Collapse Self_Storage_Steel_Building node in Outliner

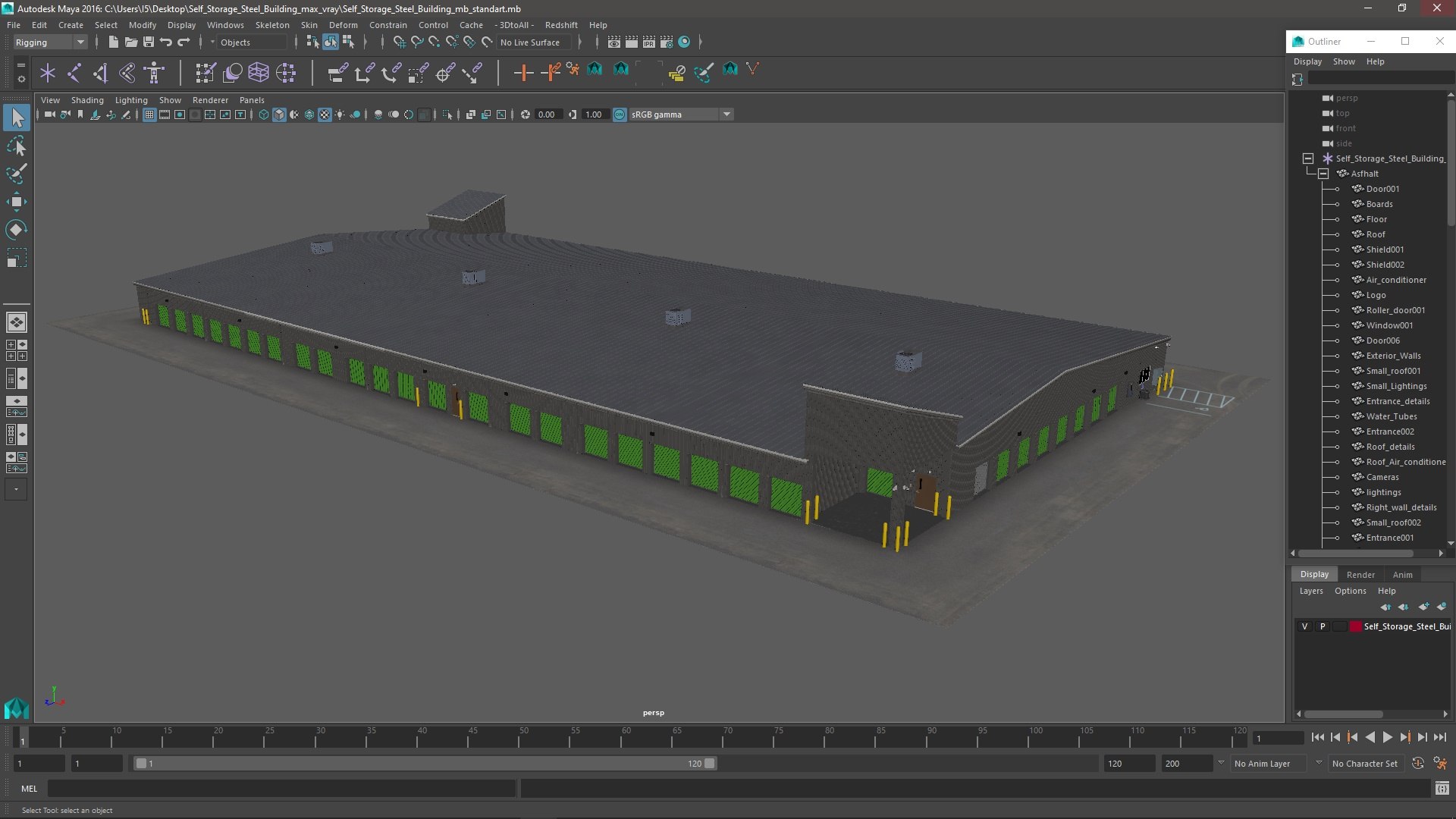[x=1308, y=158]
